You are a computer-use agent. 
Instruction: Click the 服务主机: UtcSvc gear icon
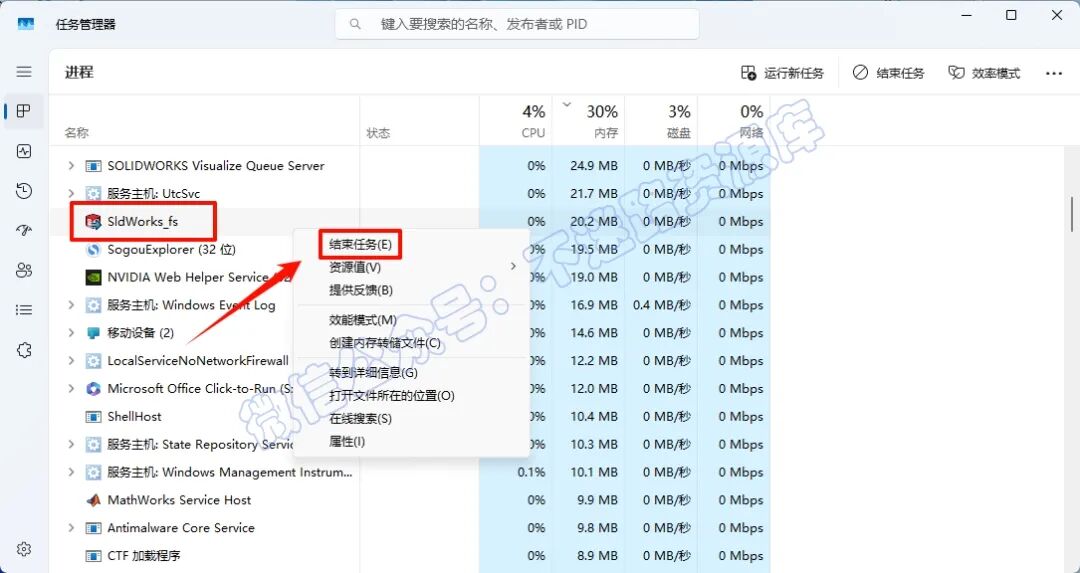tap(92, 194)
